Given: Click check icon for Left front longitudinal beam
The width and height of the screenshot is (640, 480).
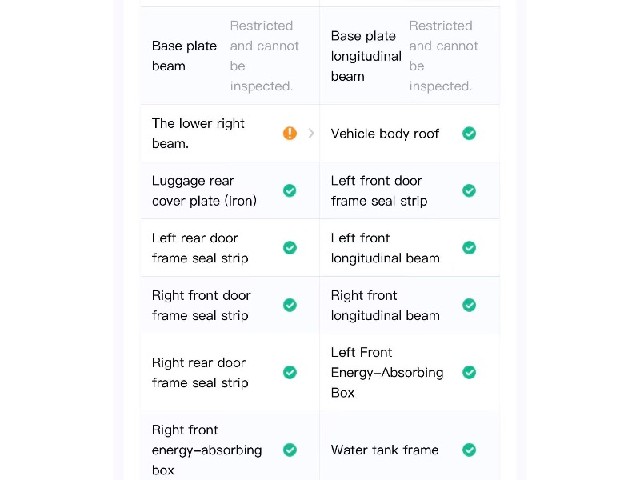Looking at the screenshot, I should point(469,248).
